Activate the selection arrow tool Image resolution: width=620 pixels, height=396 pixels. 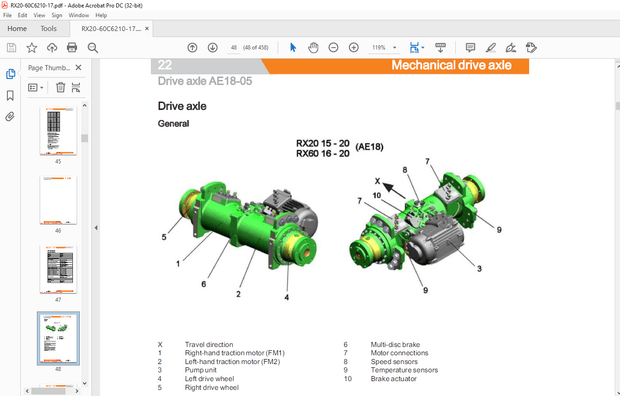point(293,48)
